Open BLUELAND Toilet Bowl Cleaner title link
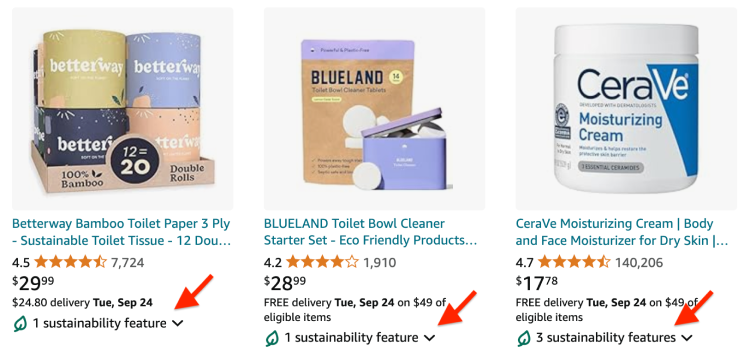Image resolution: width=750 pixels, height=360 pixels. click(x=371, y=232)
